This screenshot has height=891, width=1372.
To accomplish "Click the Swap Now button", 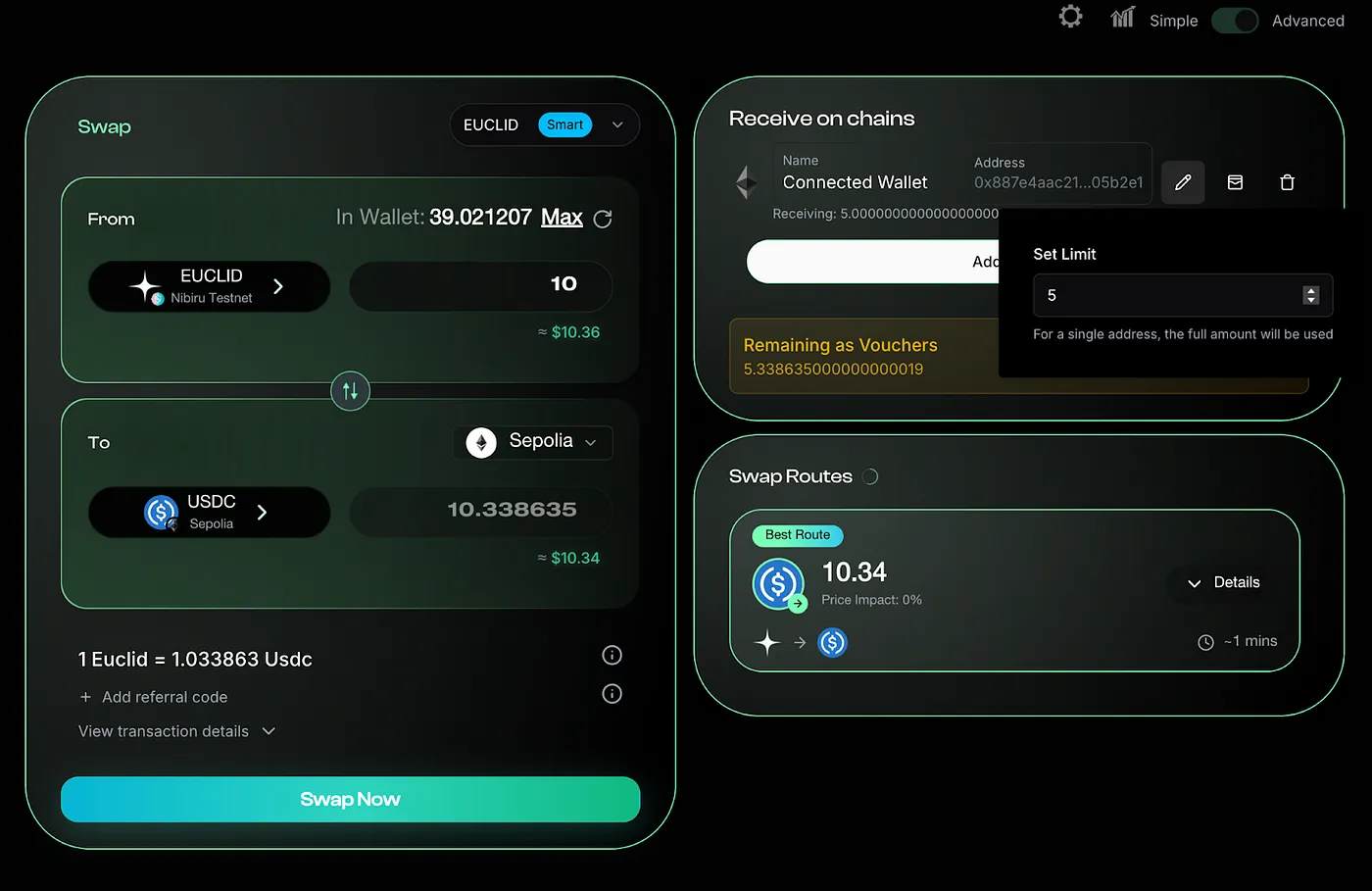I will (x=350, y=799).
